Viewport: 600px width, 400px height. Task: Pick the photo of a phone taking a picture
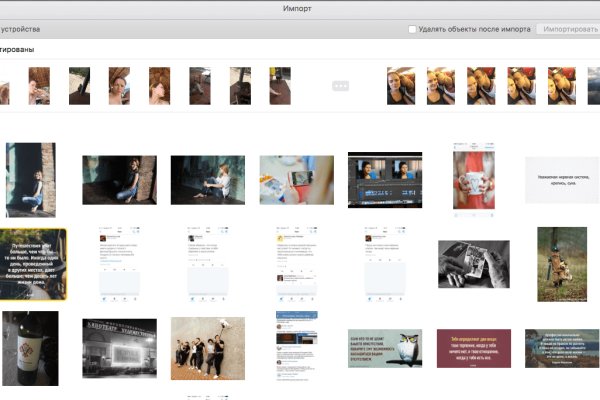297,180
